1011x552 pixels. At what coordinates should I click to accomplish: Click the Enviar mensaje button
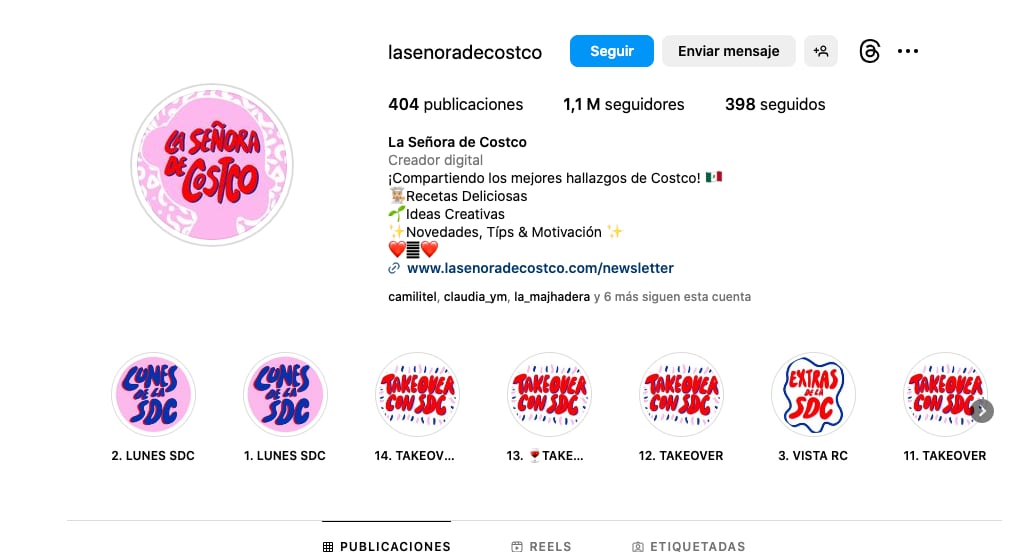pos(729,51)
